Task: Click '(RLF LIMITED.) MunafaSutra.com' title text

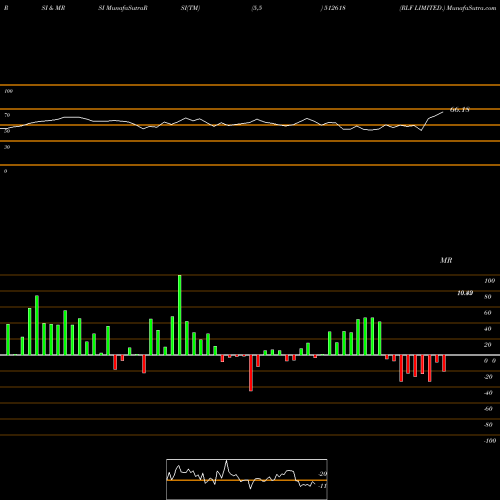Action: pyautogui.click(x=448, y=8)
